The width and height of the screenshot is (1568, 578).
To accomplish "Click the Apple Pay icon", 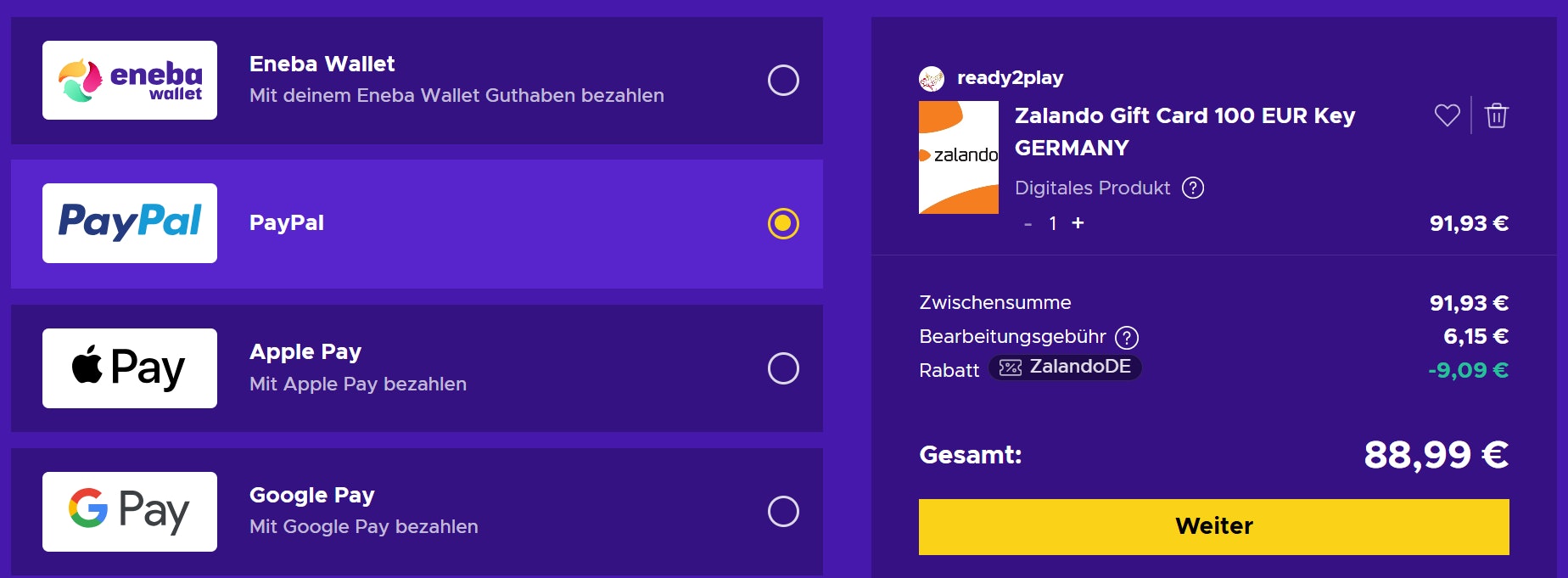I will point(129,368).
